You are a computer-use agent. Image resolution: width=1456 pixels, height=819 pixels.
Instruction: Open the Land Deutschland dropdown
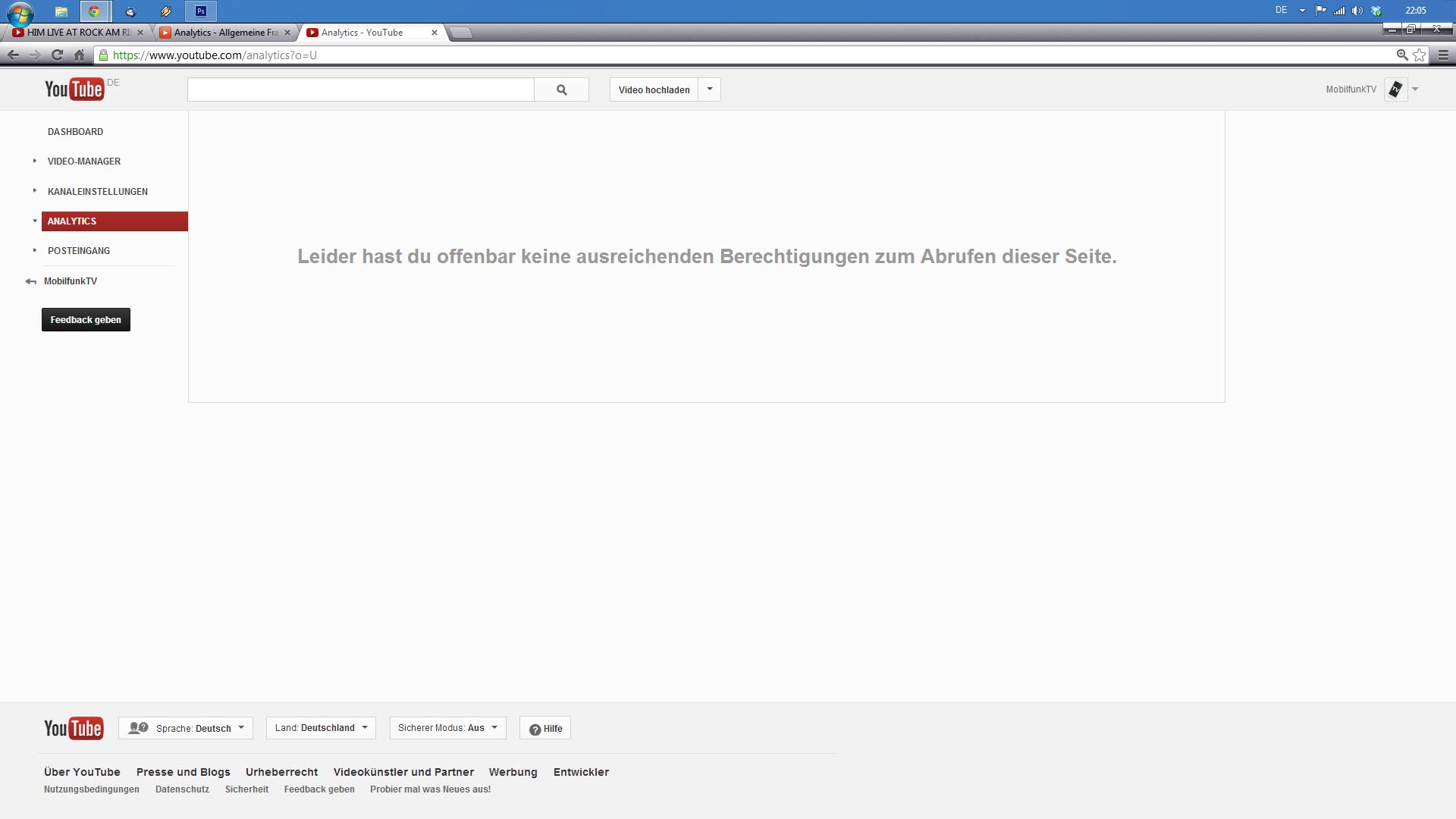click(321, 728)
